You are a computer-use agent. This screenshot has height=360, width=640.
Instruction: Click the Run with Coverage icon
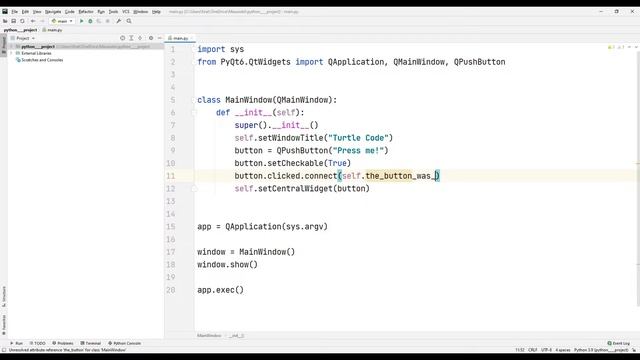[x=99, y=21]
